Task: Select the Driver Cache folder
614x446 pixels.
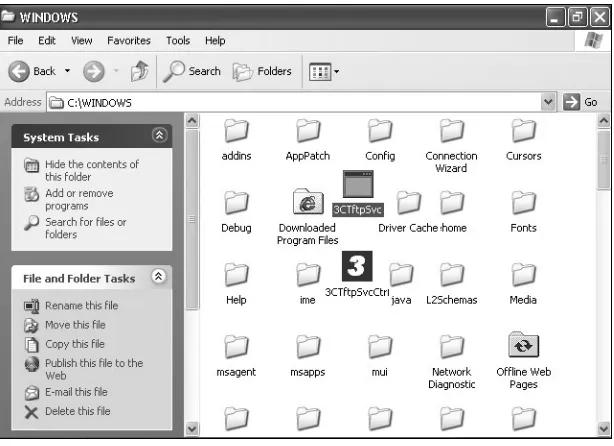Action: click(408, 212)
